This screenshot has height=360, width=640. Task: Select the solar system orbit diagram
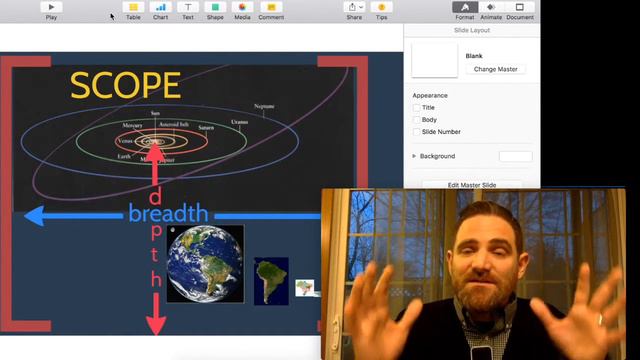[x=184, y=139]
